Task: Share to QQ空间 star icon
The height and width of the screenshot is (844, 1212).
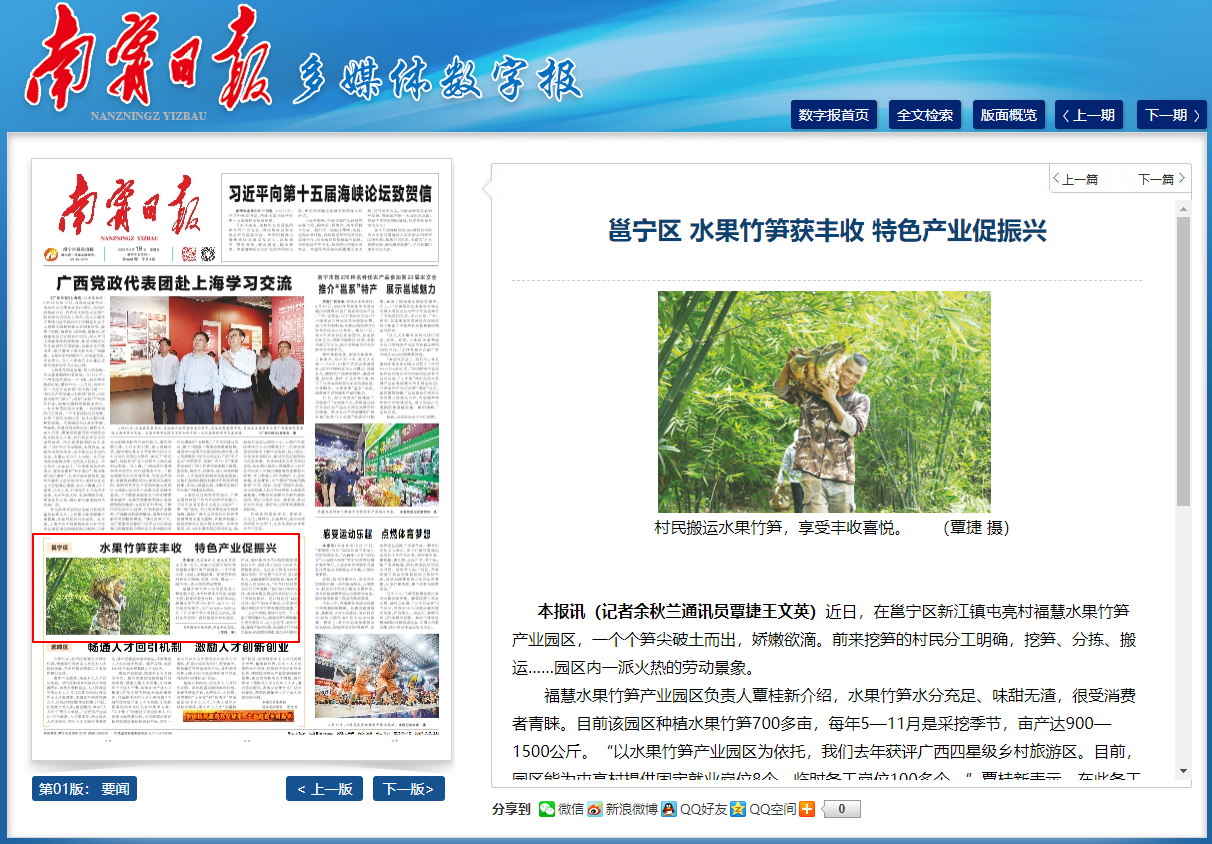Action: (x=738, y=809)
